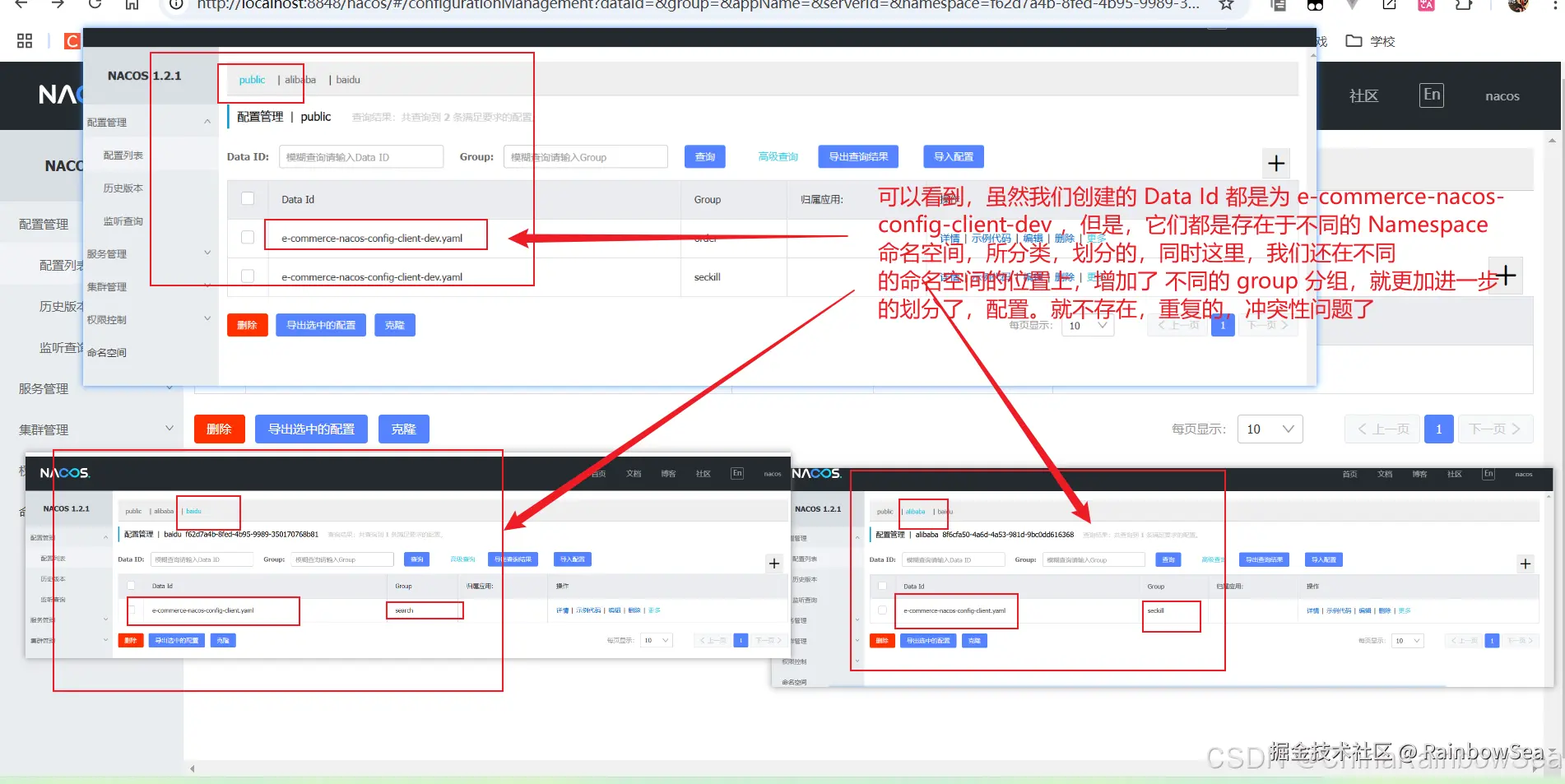This screenshot has height=784, width=1565.
Task: Select the baidu tab in the bottom-left screenshot
Action: (x=193, y=511)
